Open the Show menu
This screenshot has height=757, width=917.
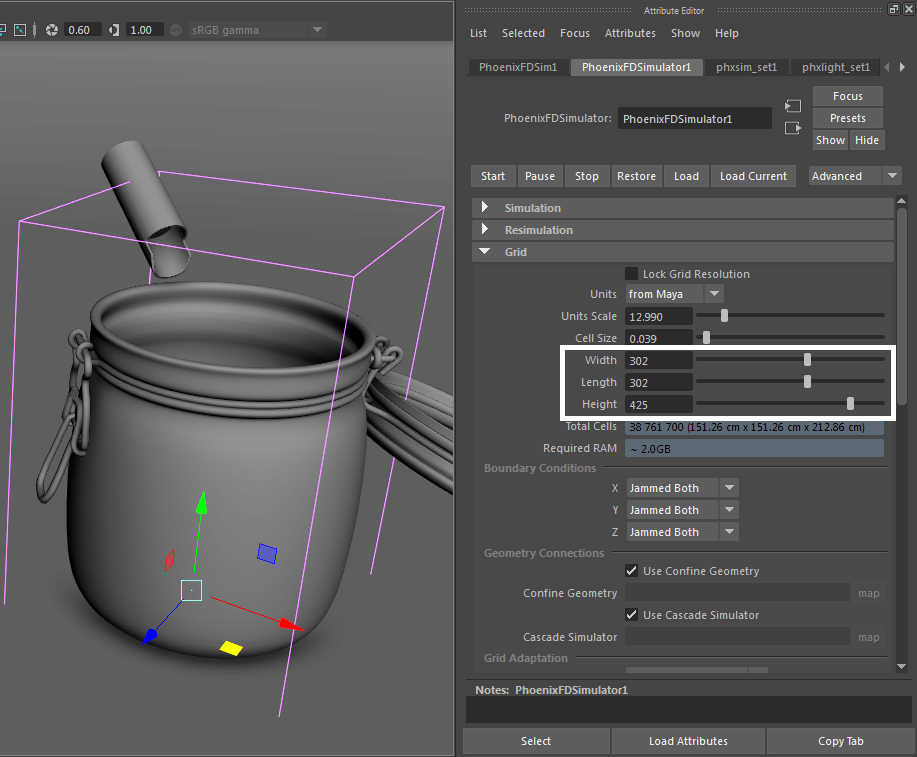pos(685,33)
